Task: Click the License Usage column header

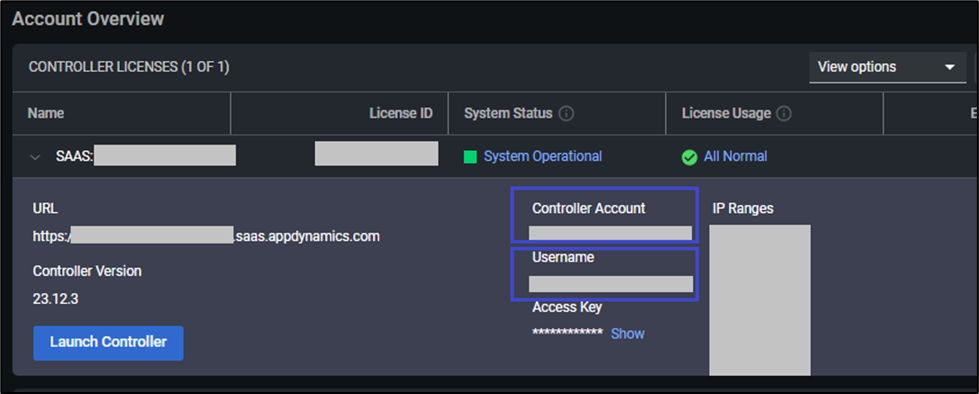Action: (x=726, y=114)
